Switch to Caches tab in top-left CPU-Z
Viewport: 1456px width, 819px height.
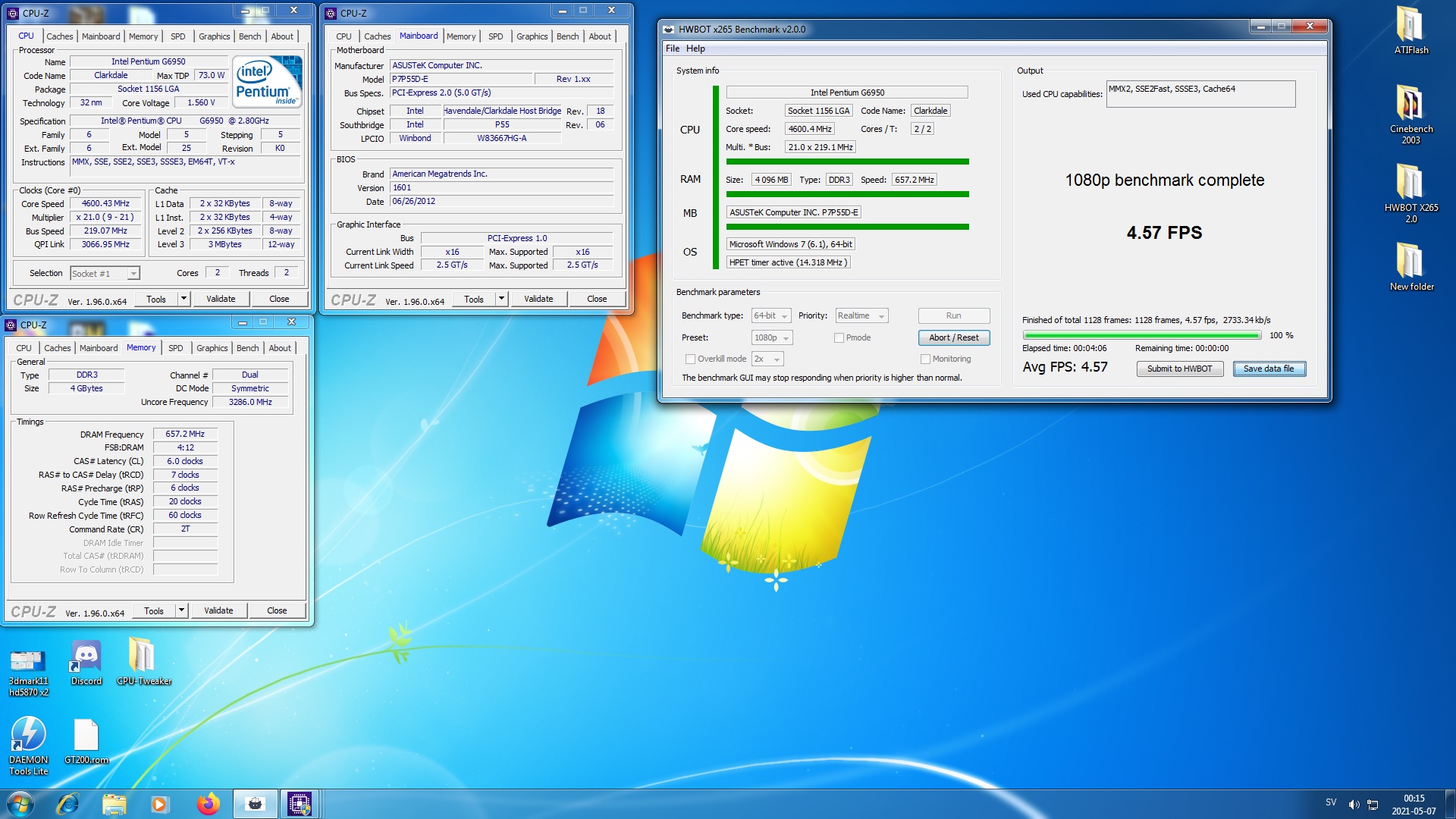[59, 36]
